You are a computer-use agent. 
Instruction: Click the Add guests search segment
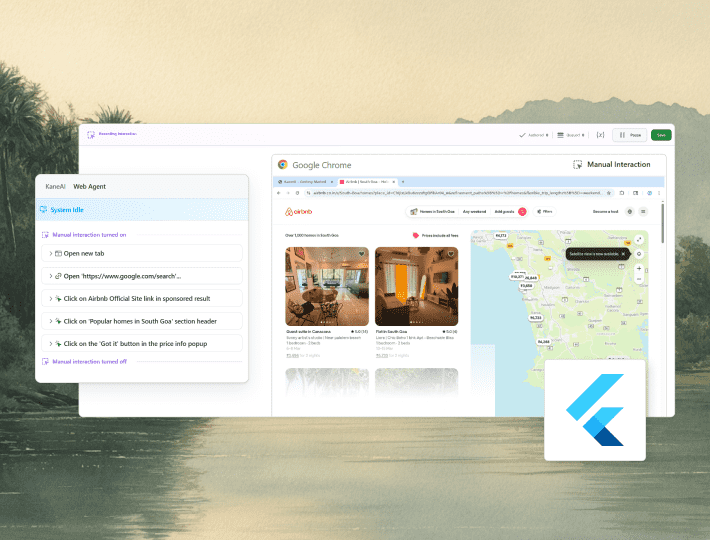(504, 211)
